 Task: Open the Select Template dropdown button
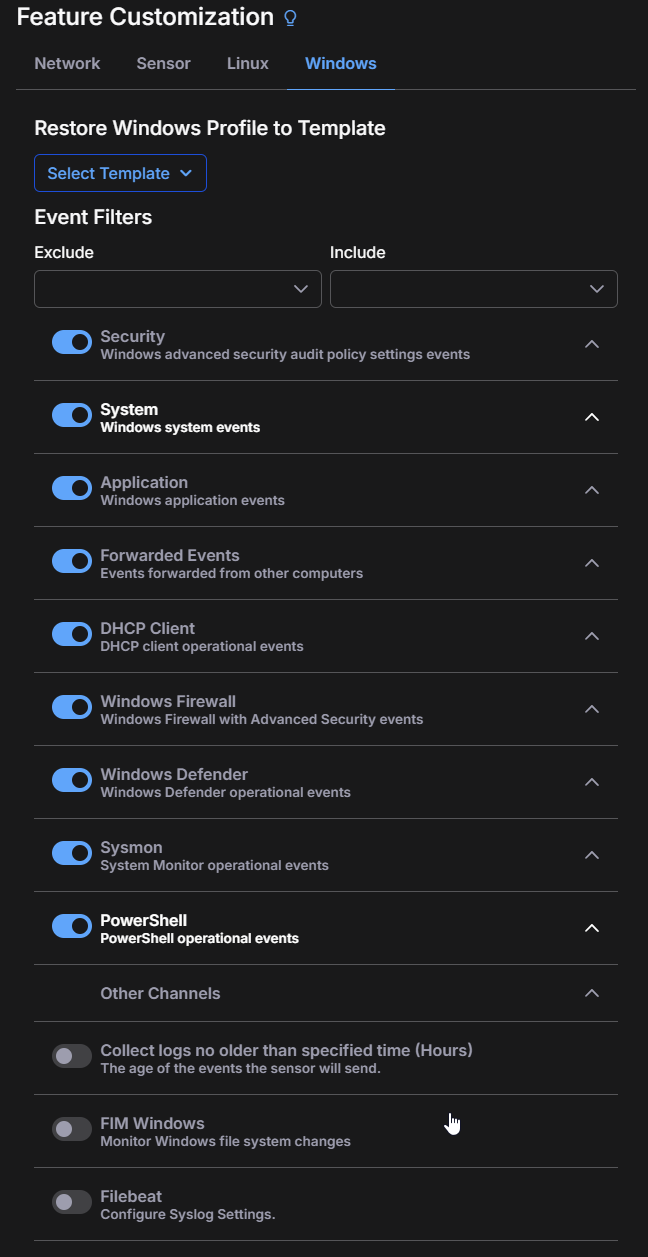pyautogui.click(x=120, y=173)
